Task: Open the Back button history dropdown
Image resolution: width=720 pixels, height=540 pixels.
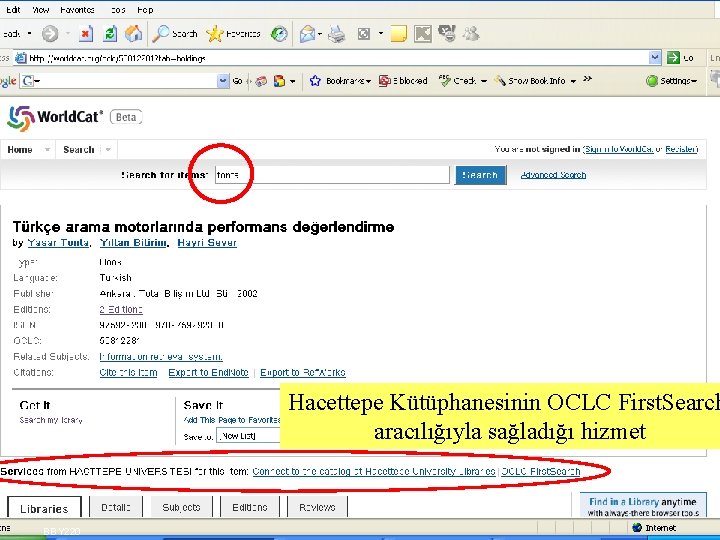Action: (29, 34)
